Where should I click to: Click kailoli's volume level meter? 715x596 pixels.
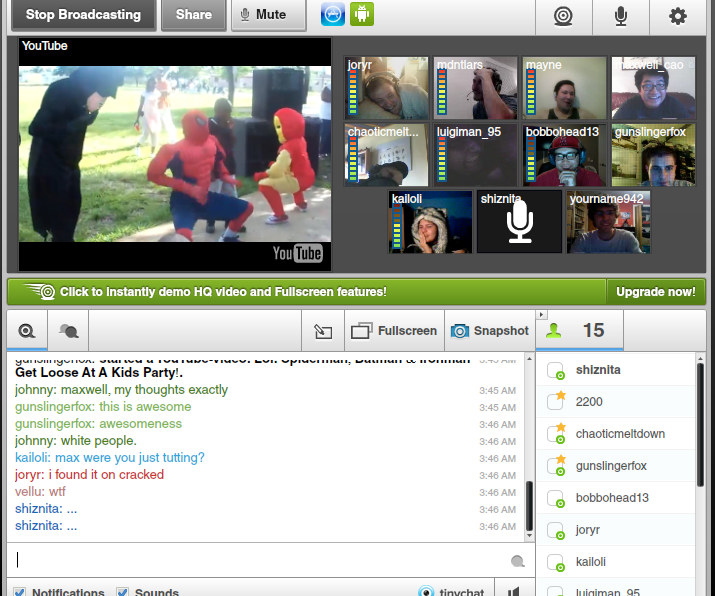(x=397, y=225)
